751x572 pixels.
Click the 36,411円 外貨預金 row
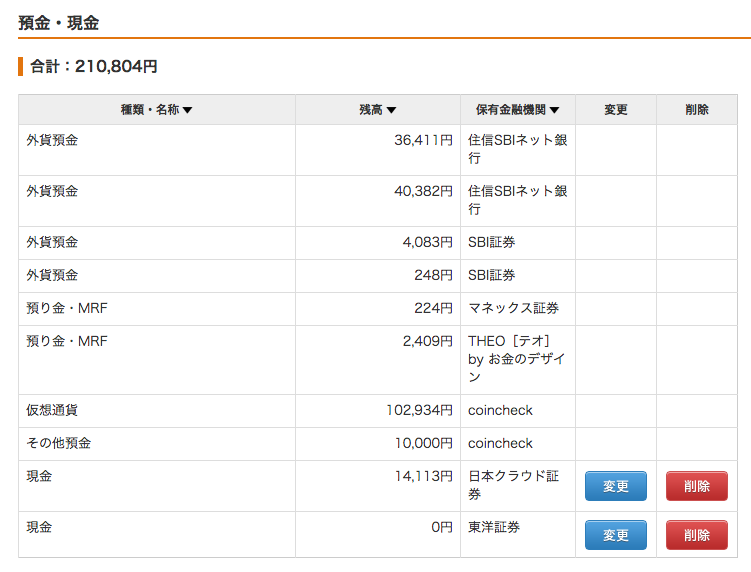[378, 150]
